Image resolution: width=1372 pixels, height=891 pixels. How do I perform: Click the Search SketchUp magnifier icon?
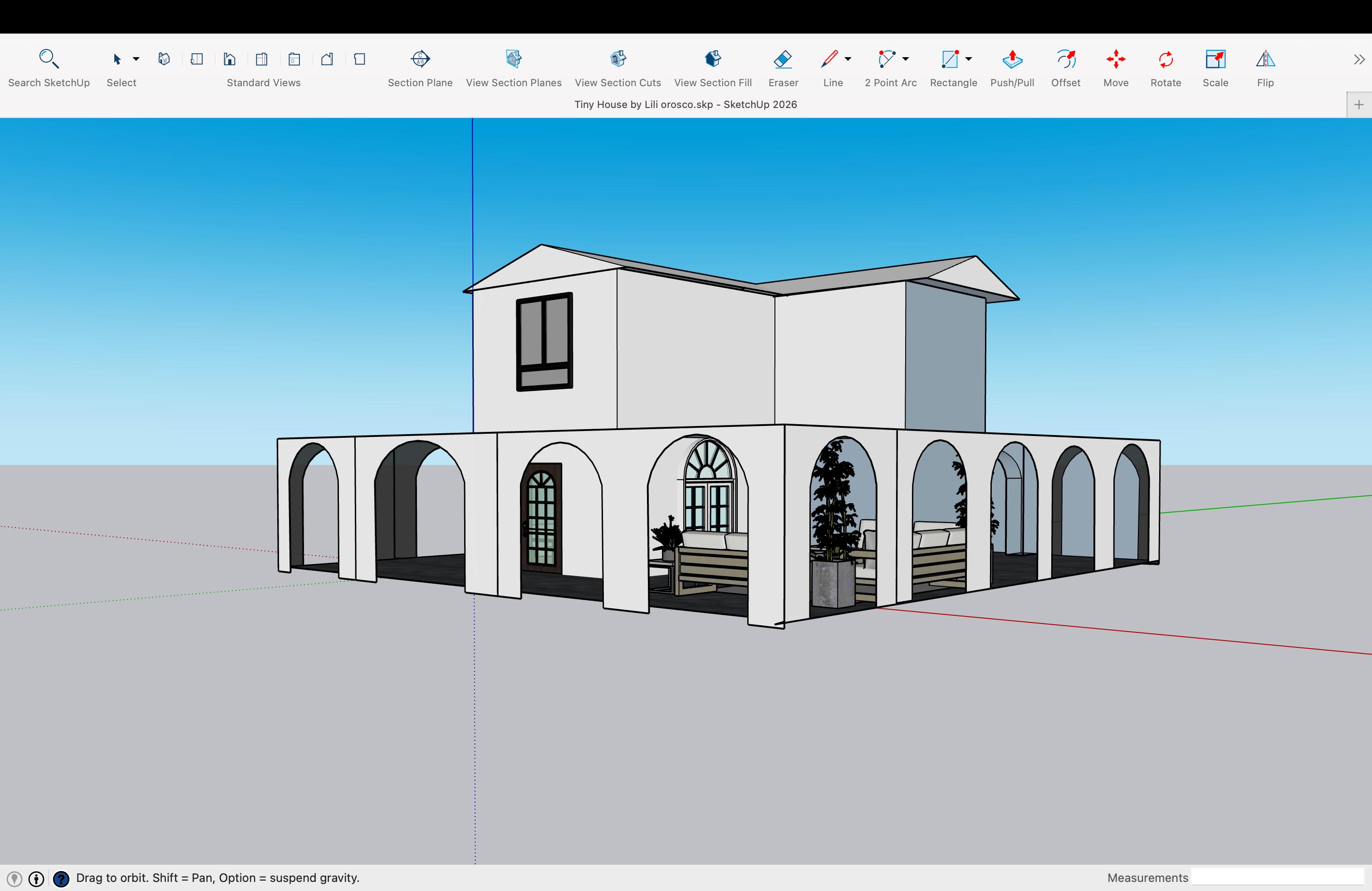(49, 59)
